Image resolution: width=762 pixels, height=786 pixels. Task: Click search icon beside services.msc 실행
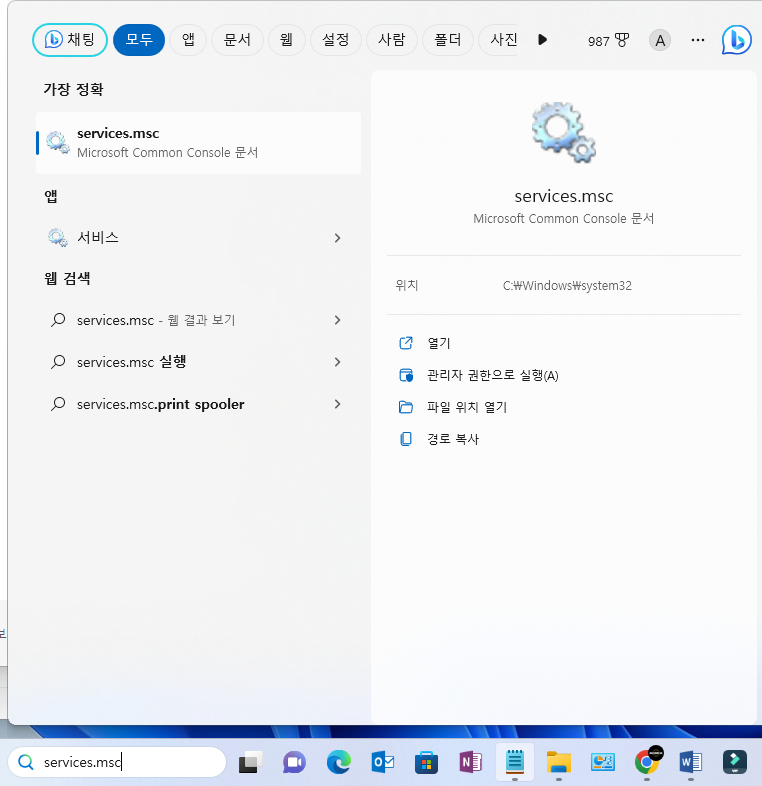pyautogui.click(x=58, y=361)
